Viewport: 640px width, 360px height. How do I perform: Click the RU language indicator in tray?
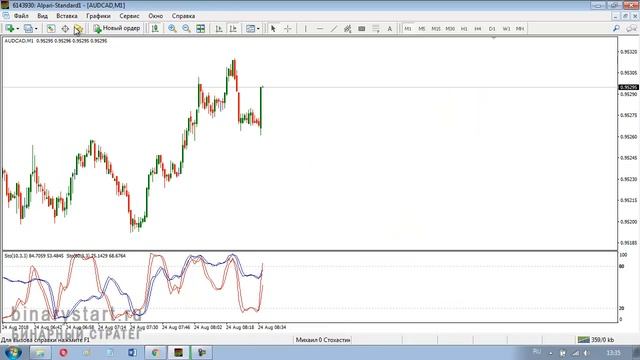[x=537, y=352]
